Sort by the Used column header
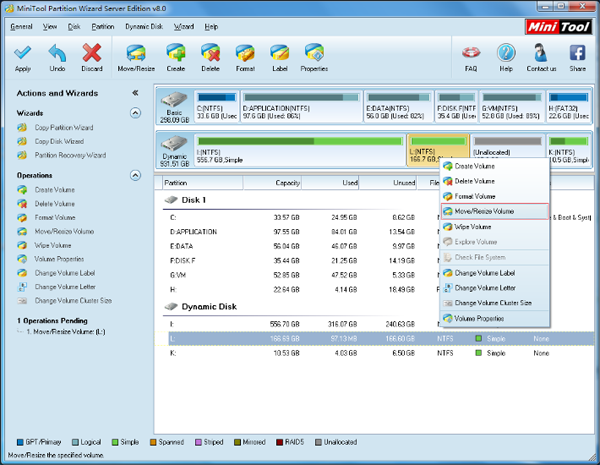The width and height of the screenshot is (600, 465). coord(330,183)
